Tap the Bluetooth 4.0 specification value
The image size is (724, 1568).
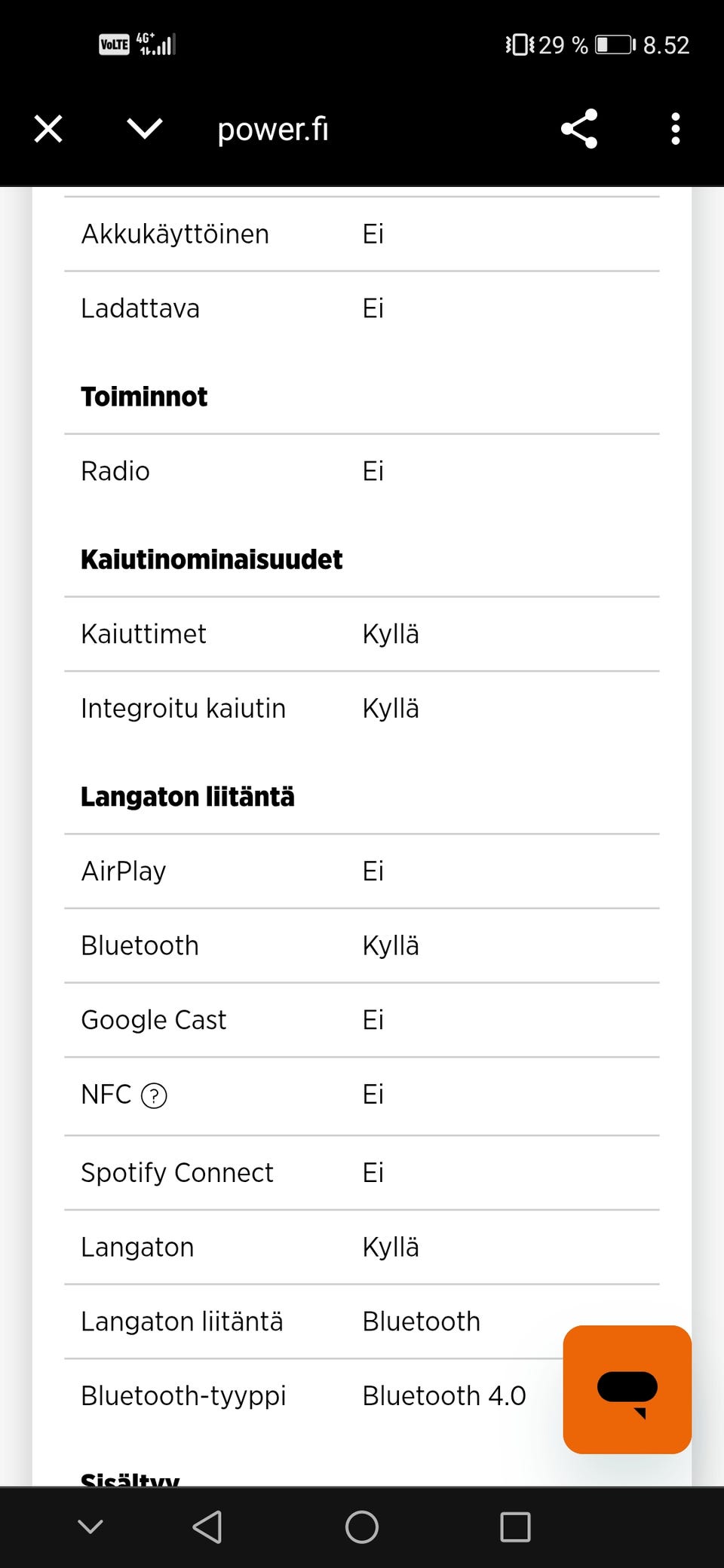click(444, 1395)
